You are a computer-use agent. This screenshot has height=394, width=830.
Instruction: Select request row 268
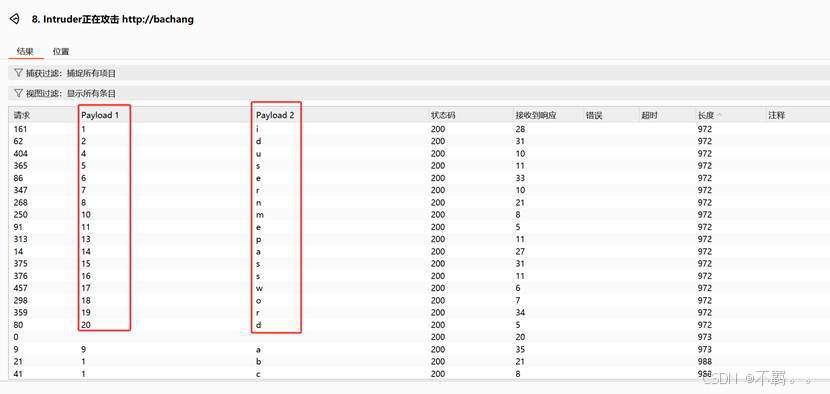(419, 202)
